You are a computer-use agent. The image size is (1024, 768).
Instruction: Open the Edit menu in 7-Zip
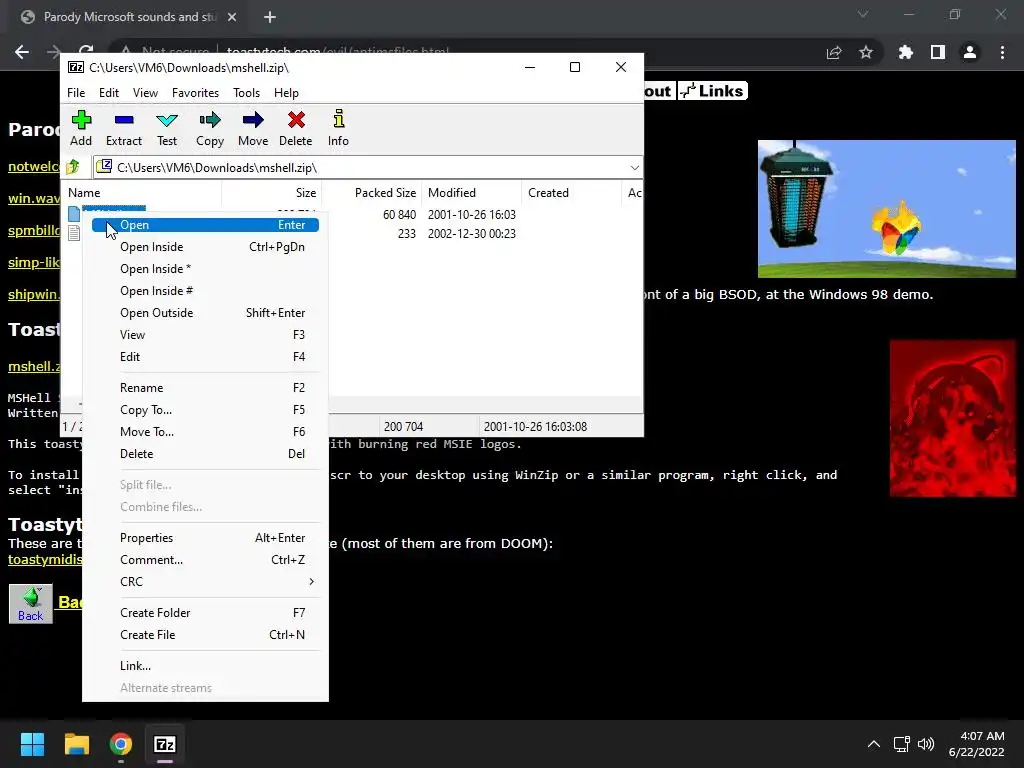coord(108,93)
